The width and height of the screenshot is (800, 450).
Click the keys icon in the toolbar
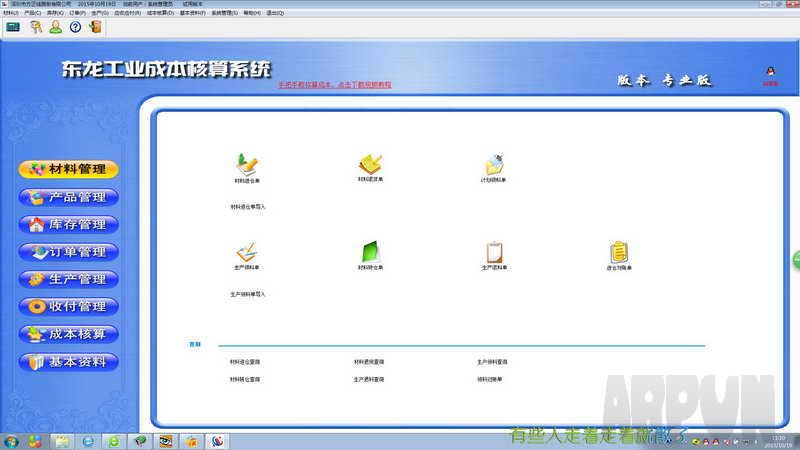(x=36, y=27)
